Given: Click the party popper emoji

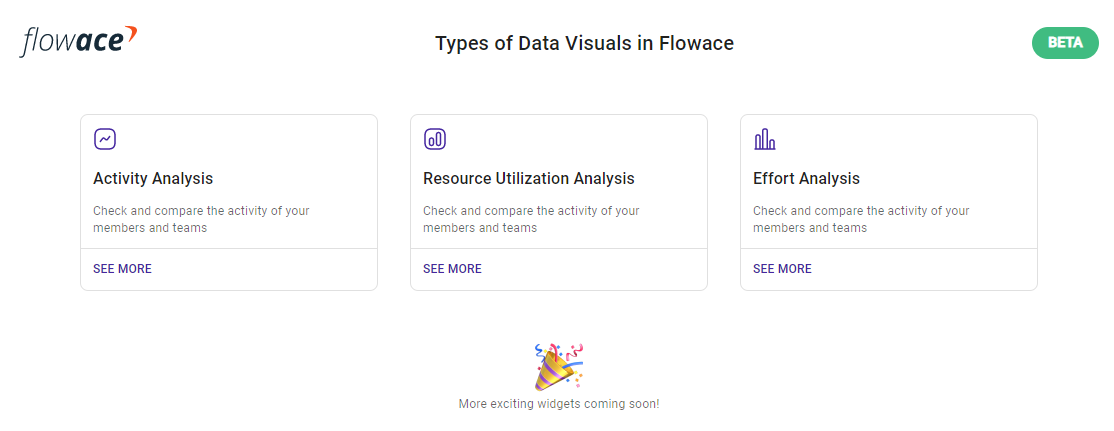Looking at the screenshot, I should (559, 366).
